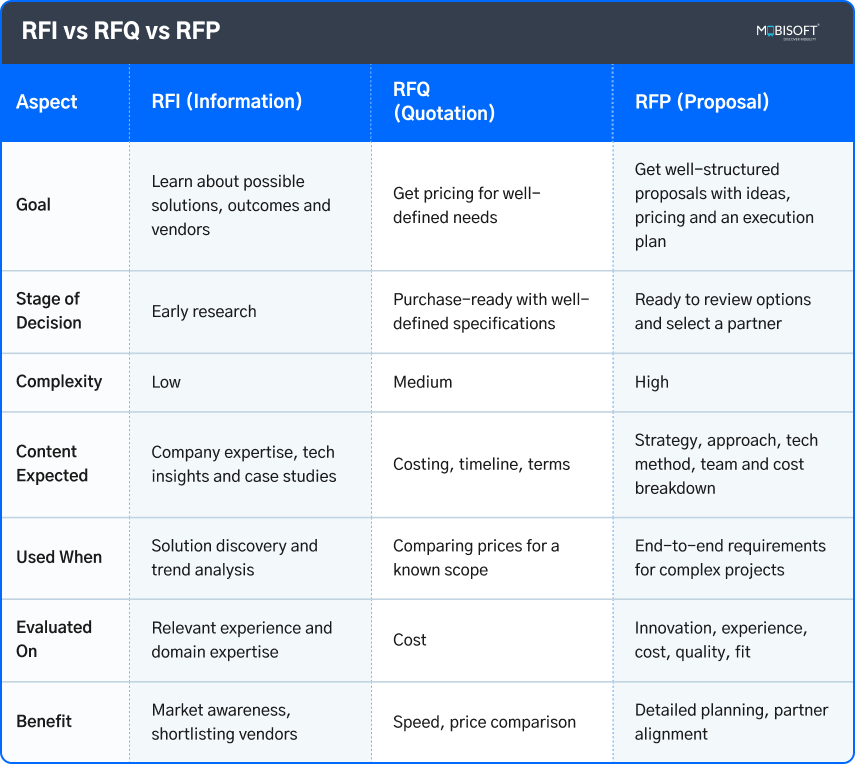Click the Stage of Decision row label

[x=48, y=311]
